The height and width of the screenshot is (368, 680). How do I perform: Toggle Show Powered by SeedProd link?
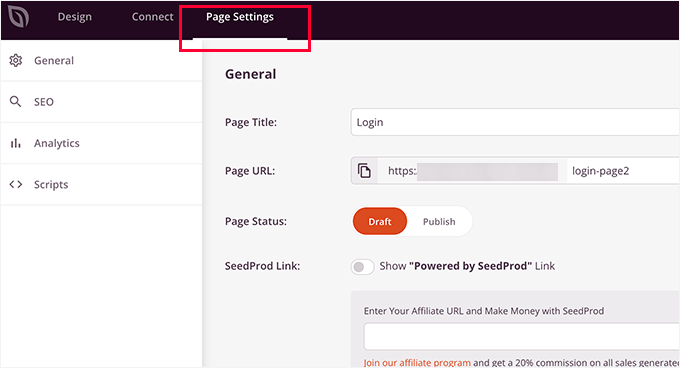tap(362, 267)
